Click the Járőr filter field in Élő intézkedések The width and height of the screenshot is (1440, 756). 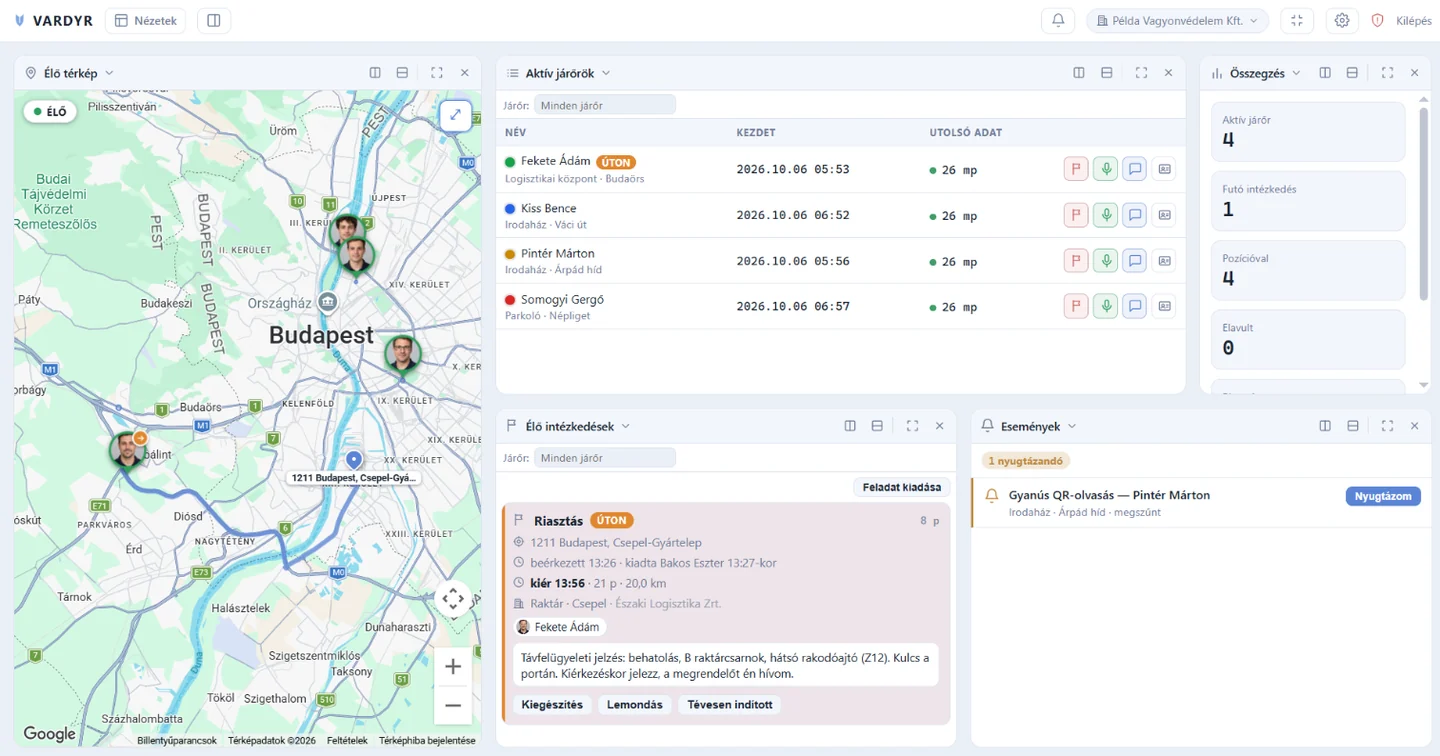pos(605,458)
